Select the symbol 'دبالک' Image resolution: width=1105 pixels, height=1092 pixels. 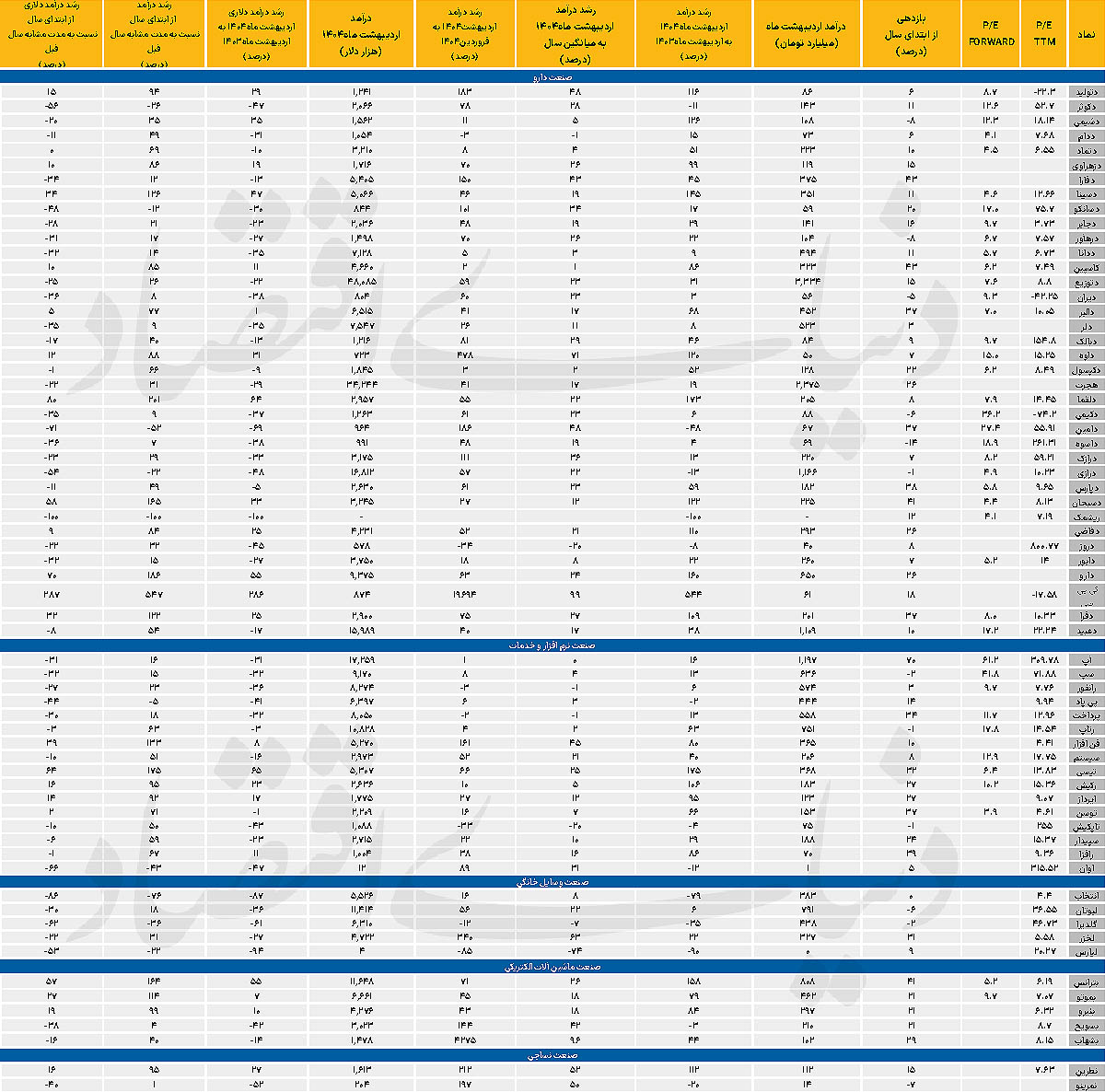point(1086,340)
